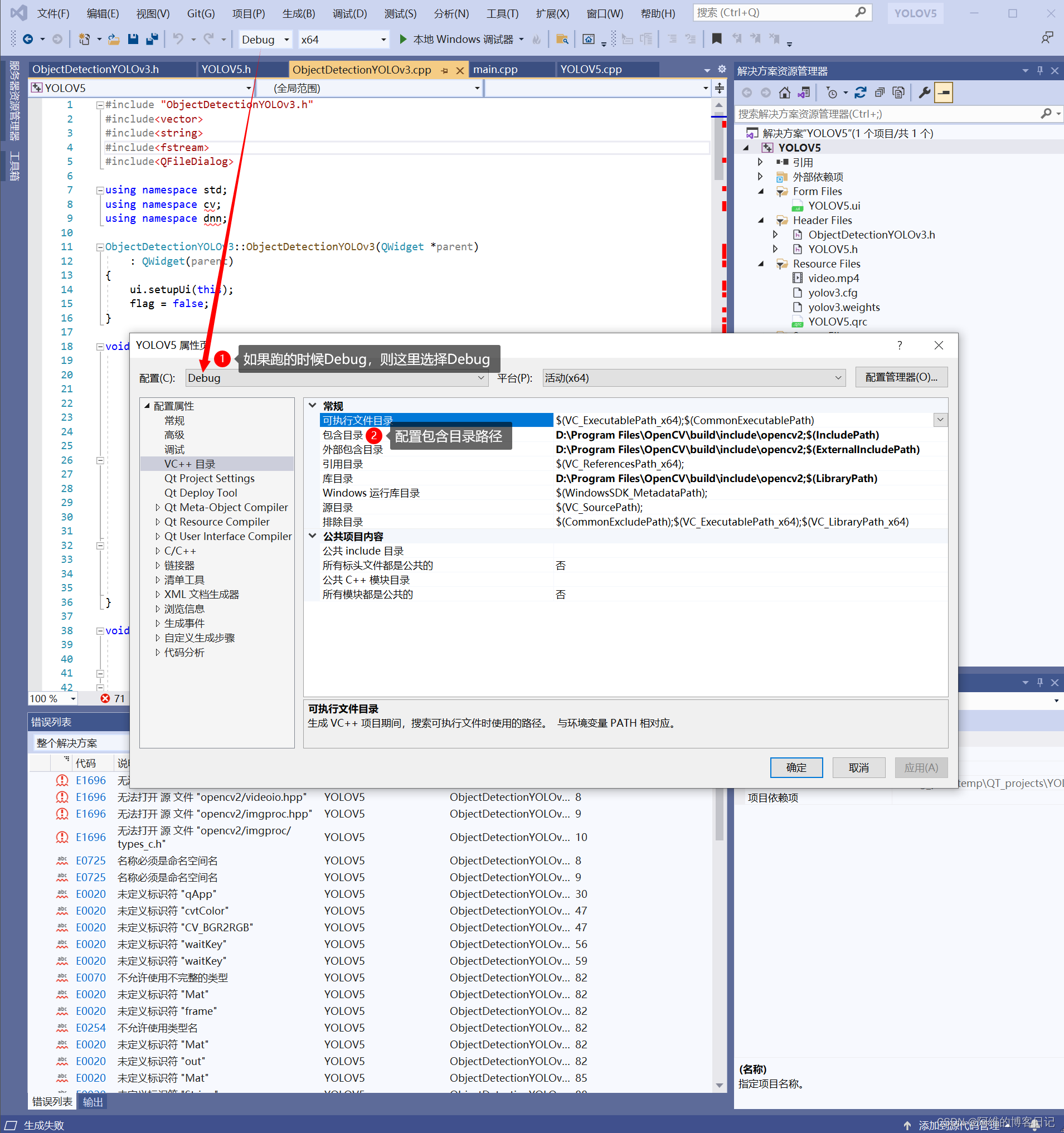Switch to the main.cpp tab

(x=497, y=69)
